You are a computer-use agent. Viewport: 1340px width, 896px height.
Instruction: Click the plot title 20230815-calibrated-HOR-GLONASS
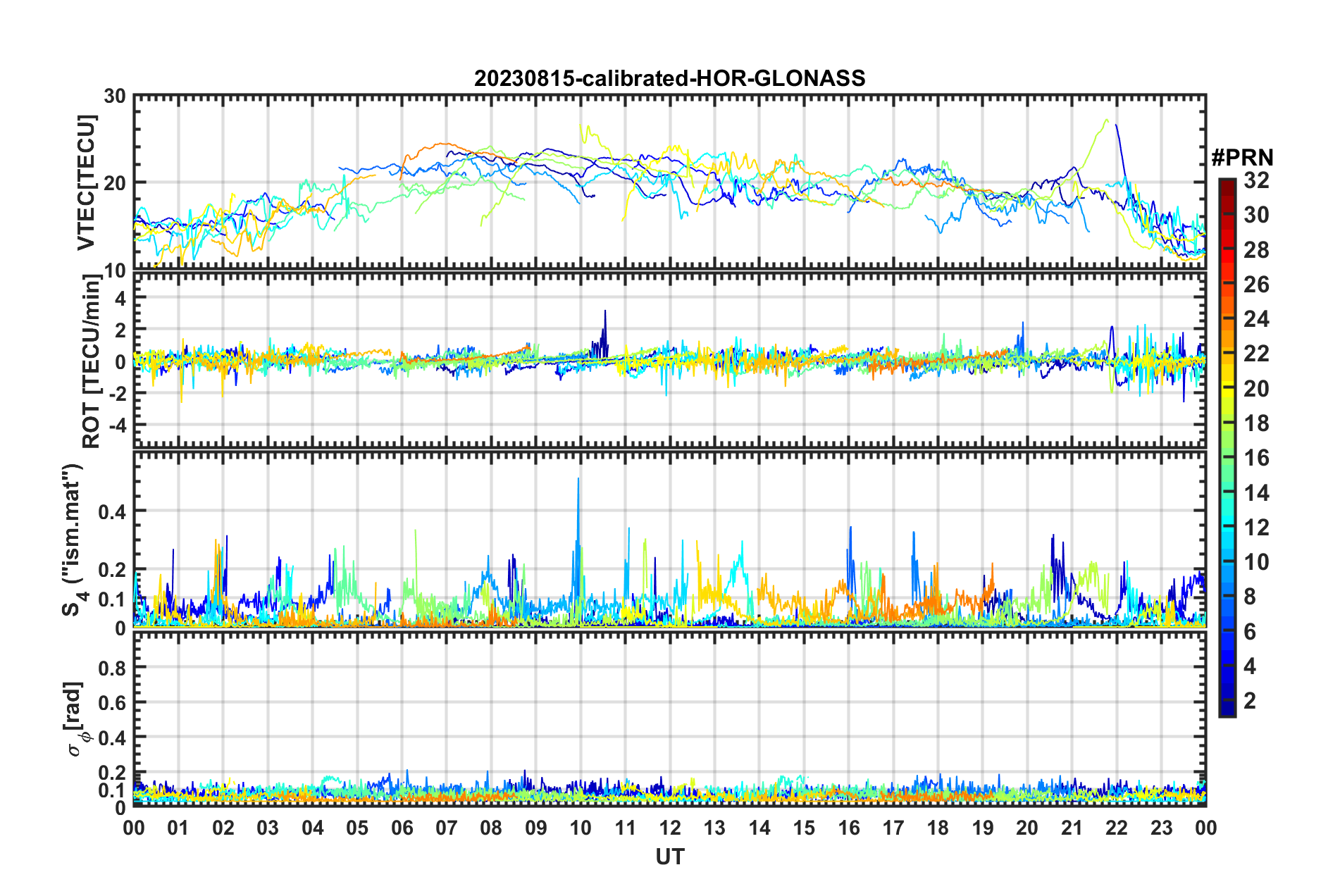669,78
